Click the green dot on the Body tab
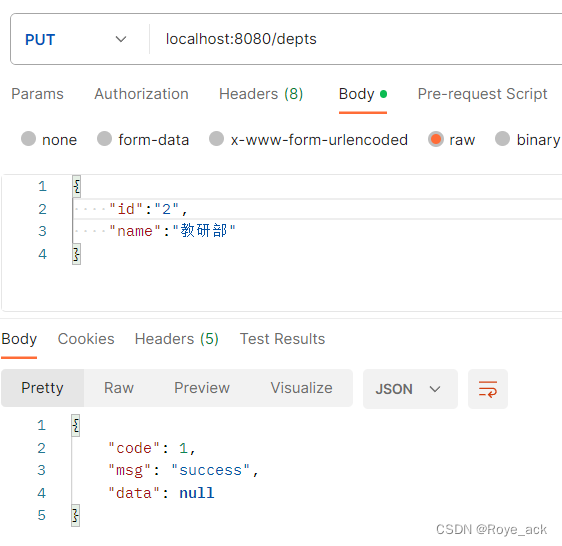This screenshot has width=562, height=546. 383,94
